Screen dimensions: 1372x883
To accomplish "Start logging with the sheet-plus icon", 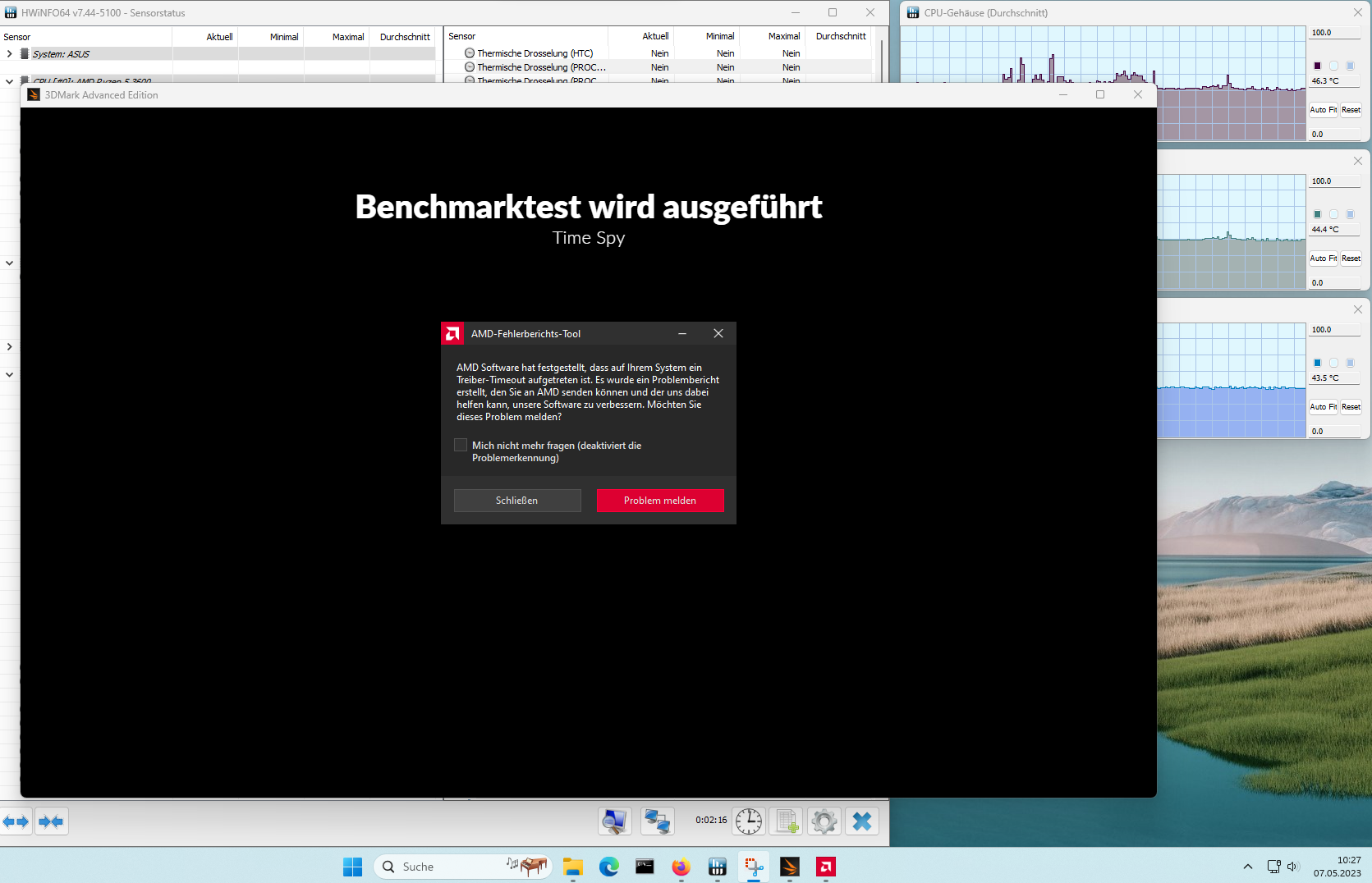I will coord(787,821).
